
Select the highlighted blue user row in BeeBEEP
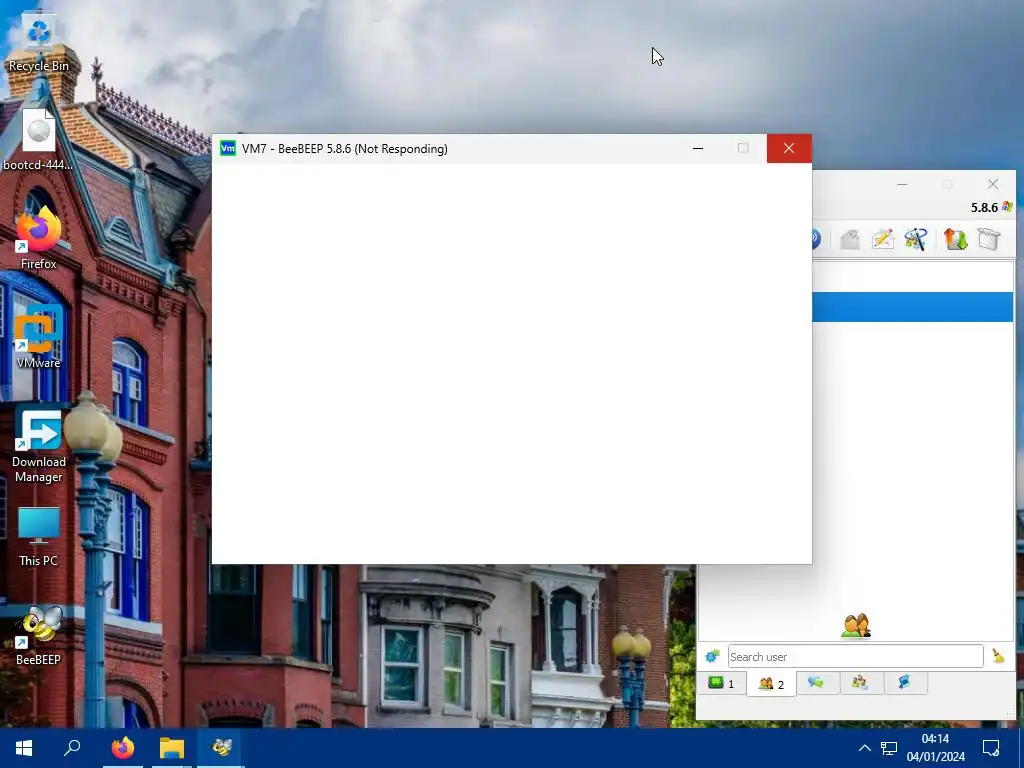(x=912, y=307)
